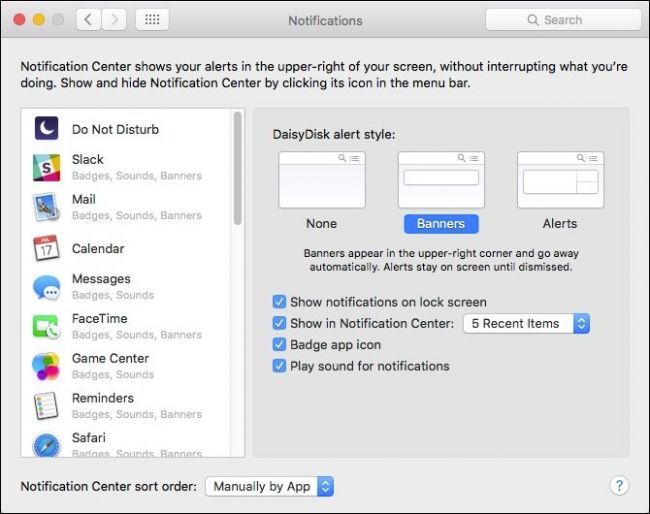
Task: Choose the None alert style thumbnail
Action: pyautogui.click(x=322, y=180)
